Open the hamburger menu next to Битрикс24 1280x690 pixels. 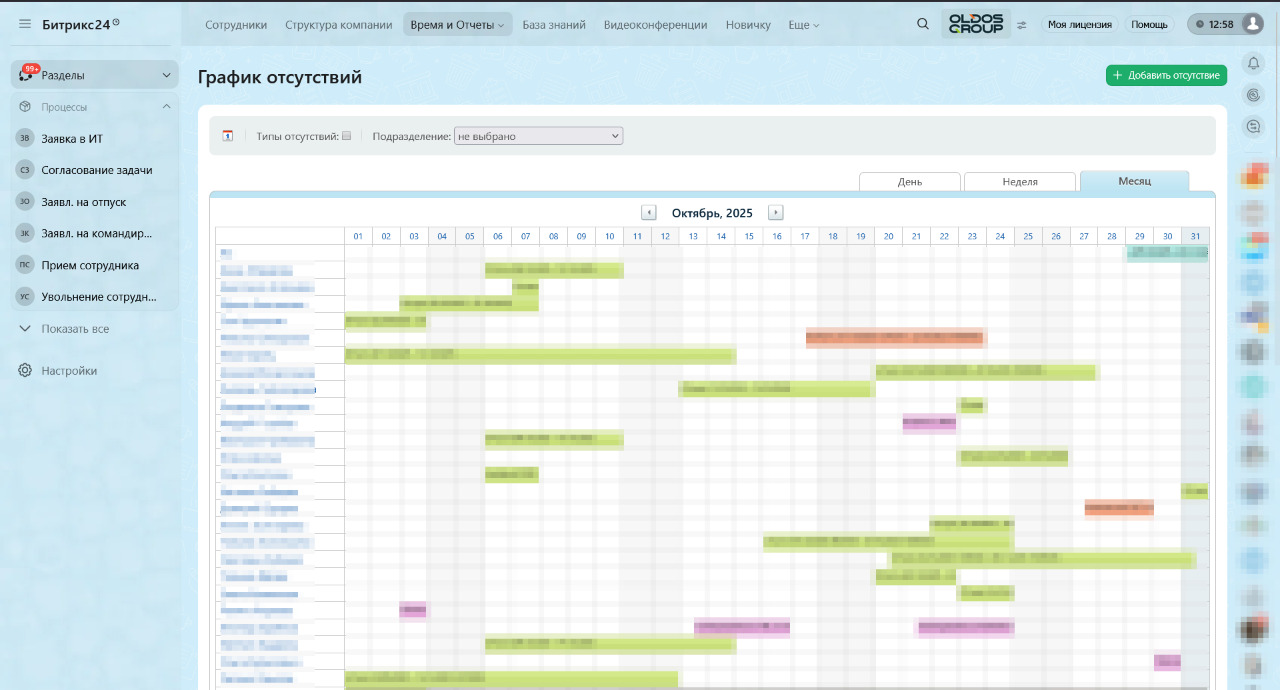pyautogui.click(x=25, y=24)
